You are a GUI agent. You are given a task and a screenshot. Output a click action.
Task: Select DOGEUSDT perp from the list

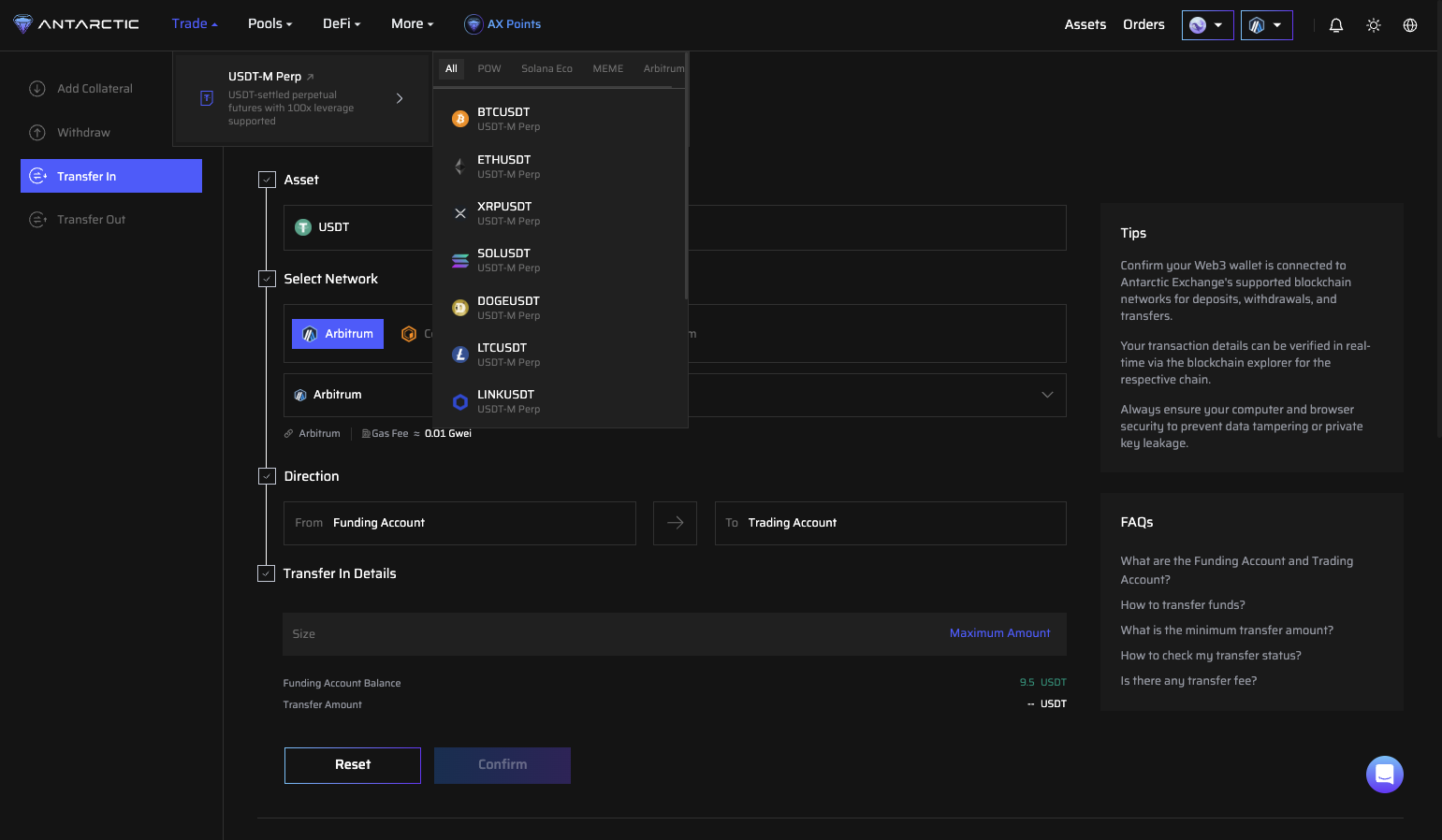tap(560, 308)
